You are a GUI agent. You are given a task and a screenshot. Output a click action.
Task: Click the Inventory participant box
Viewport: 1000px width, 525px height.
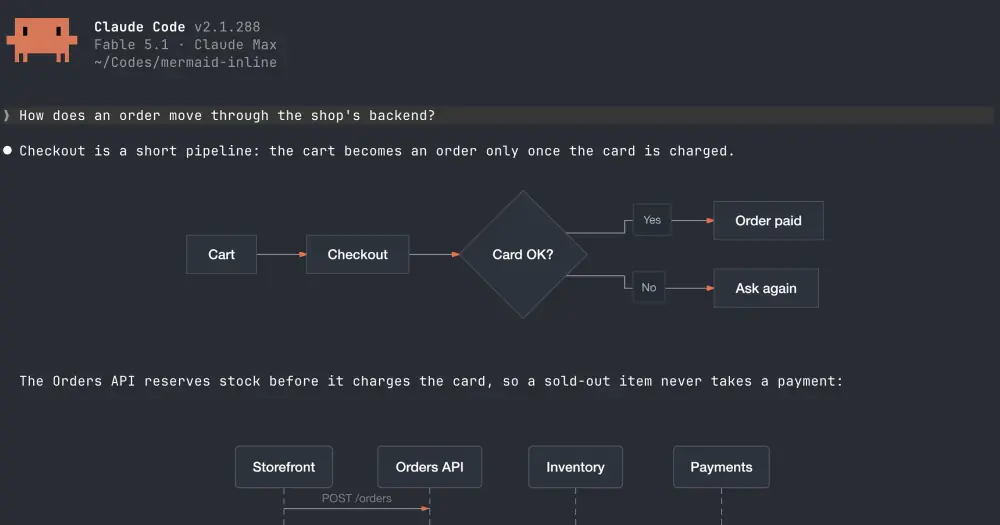(575, 467)
